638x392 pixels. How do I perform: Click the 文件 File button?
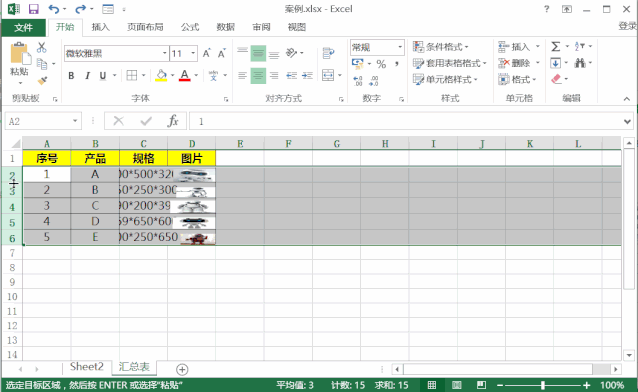24,27
